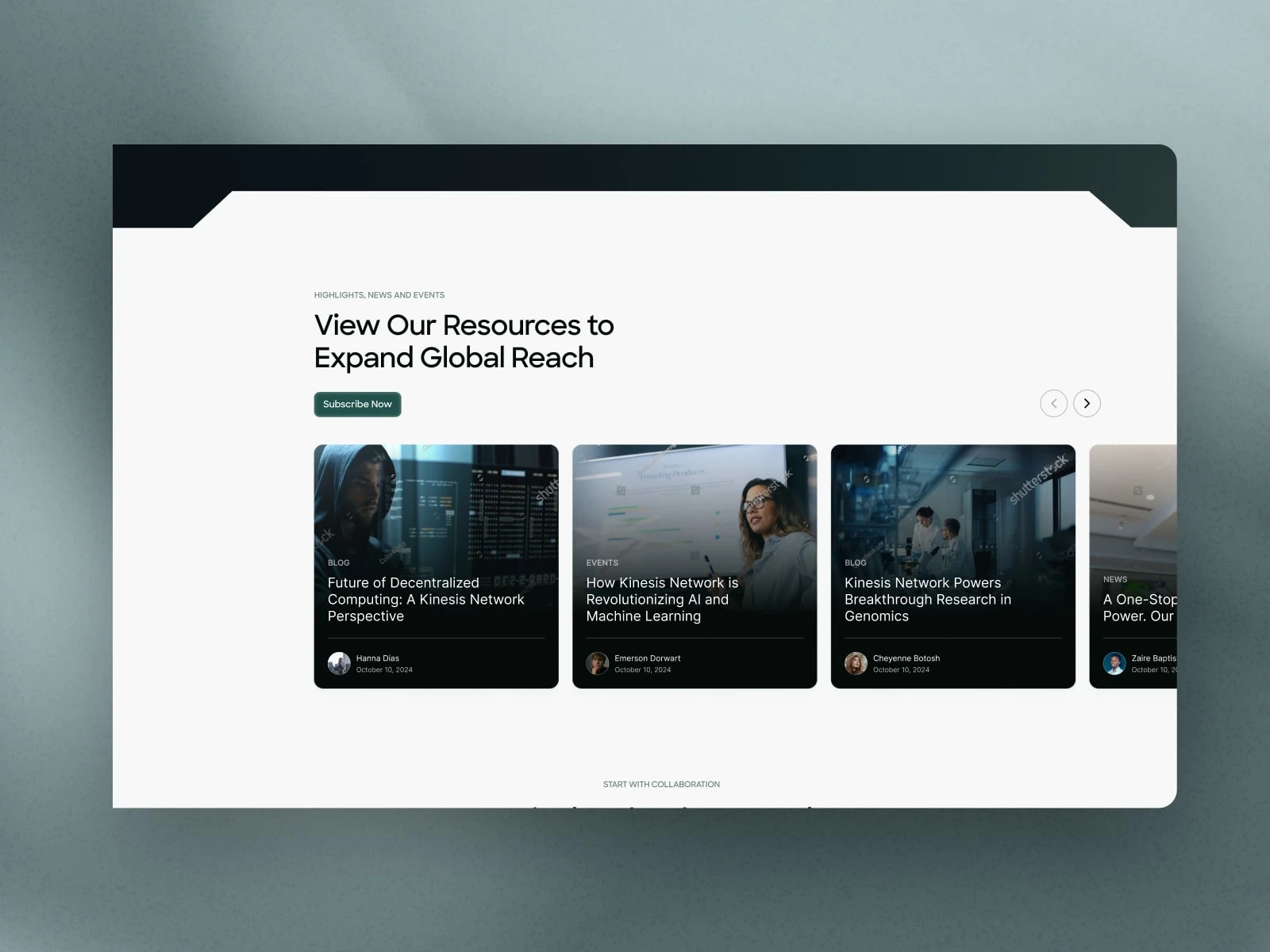This screenshot has height=952, width=1270.
Task: Click Hanna Dias author name
Action: (x=377, y=658)
